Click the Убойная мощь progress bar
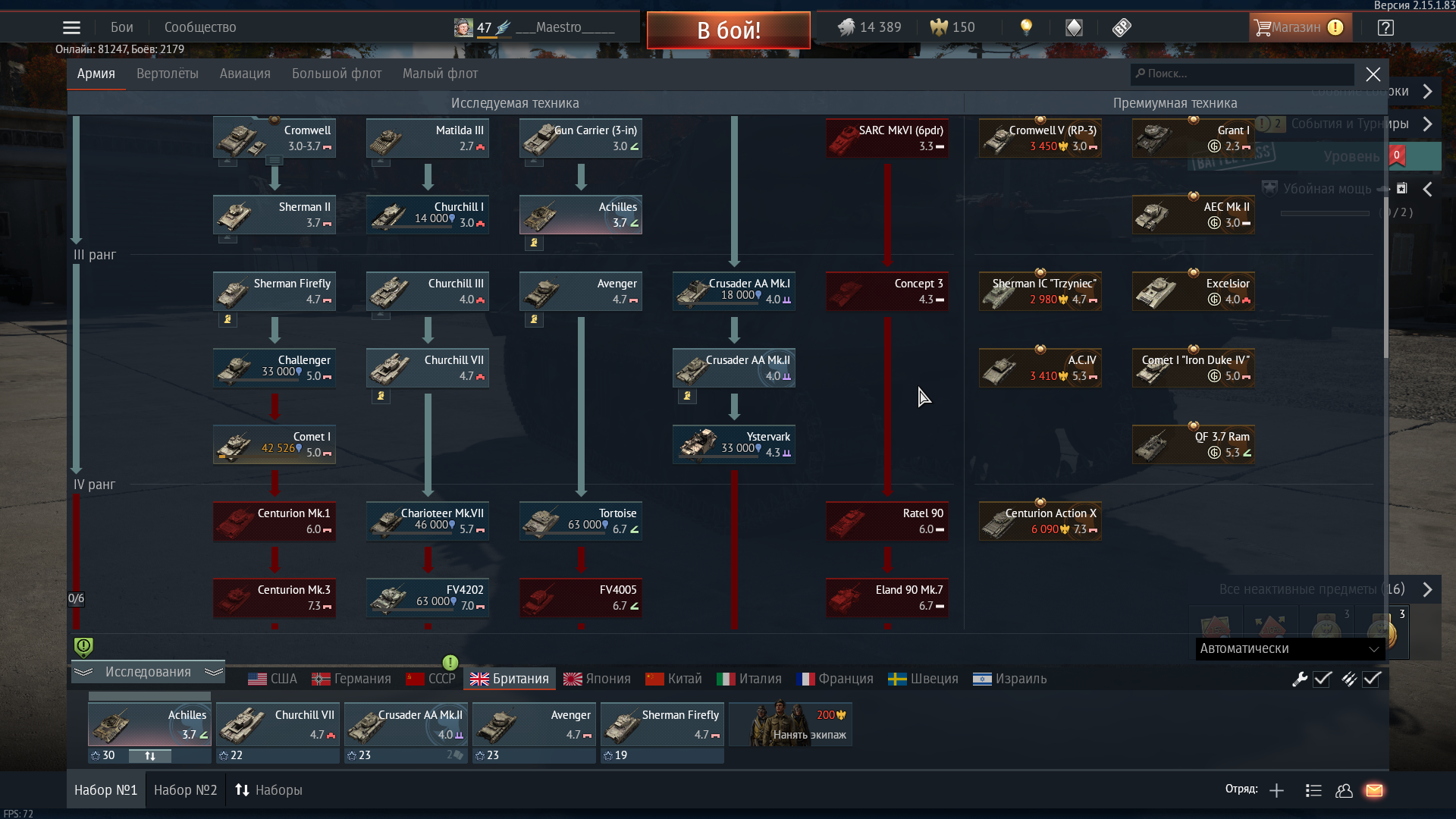The height and width of the screenshot is (819, 1456). [x=1324, y=213]
